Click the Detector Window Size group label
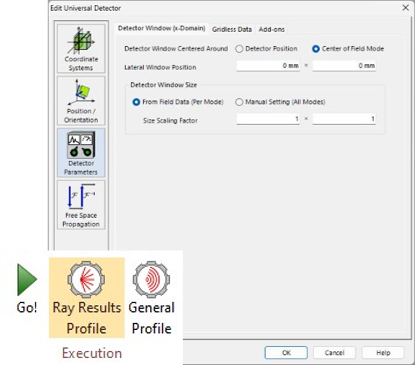 (x=164, y=85)
